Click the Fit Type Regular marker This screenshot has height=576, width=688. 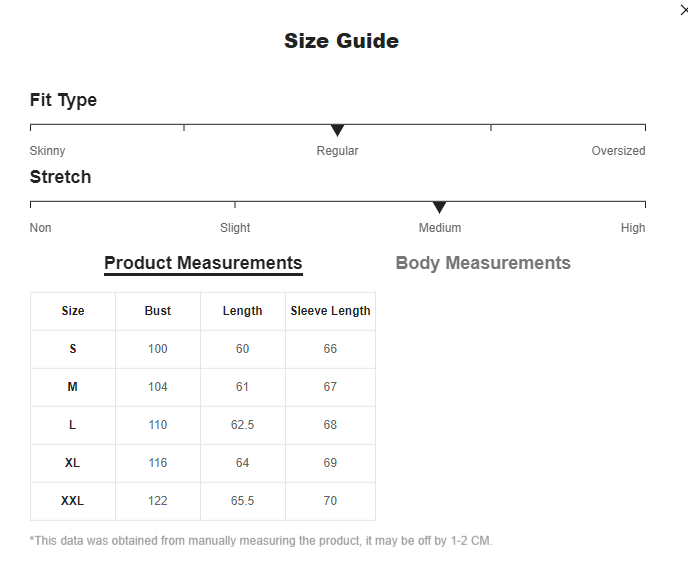[x=337, y=130]
